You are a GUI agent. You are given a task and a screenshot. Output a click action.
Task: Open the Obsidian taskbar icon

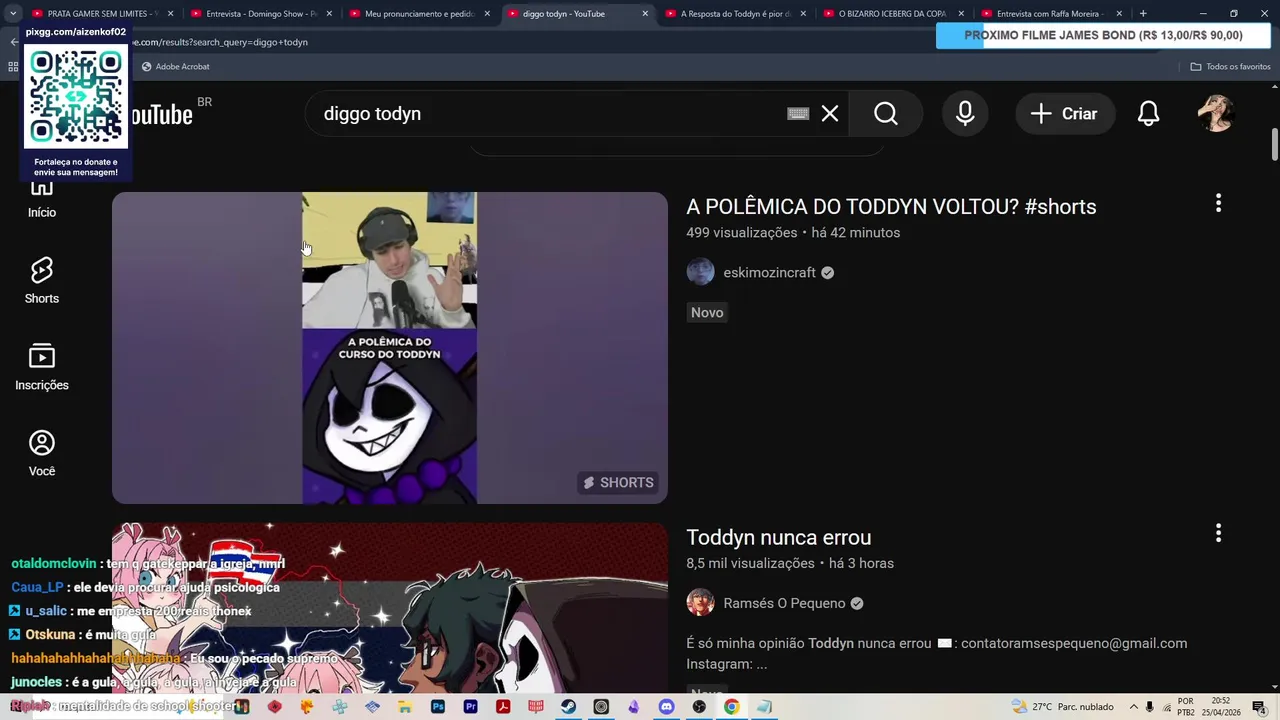[634, 706]
